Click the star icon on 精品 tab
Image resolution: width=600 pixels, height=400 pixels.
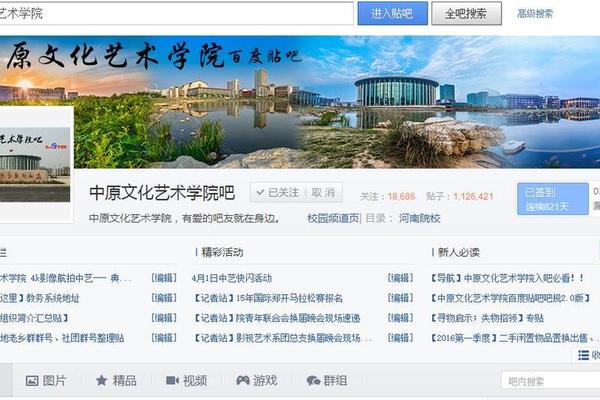[x=101, y=380]
